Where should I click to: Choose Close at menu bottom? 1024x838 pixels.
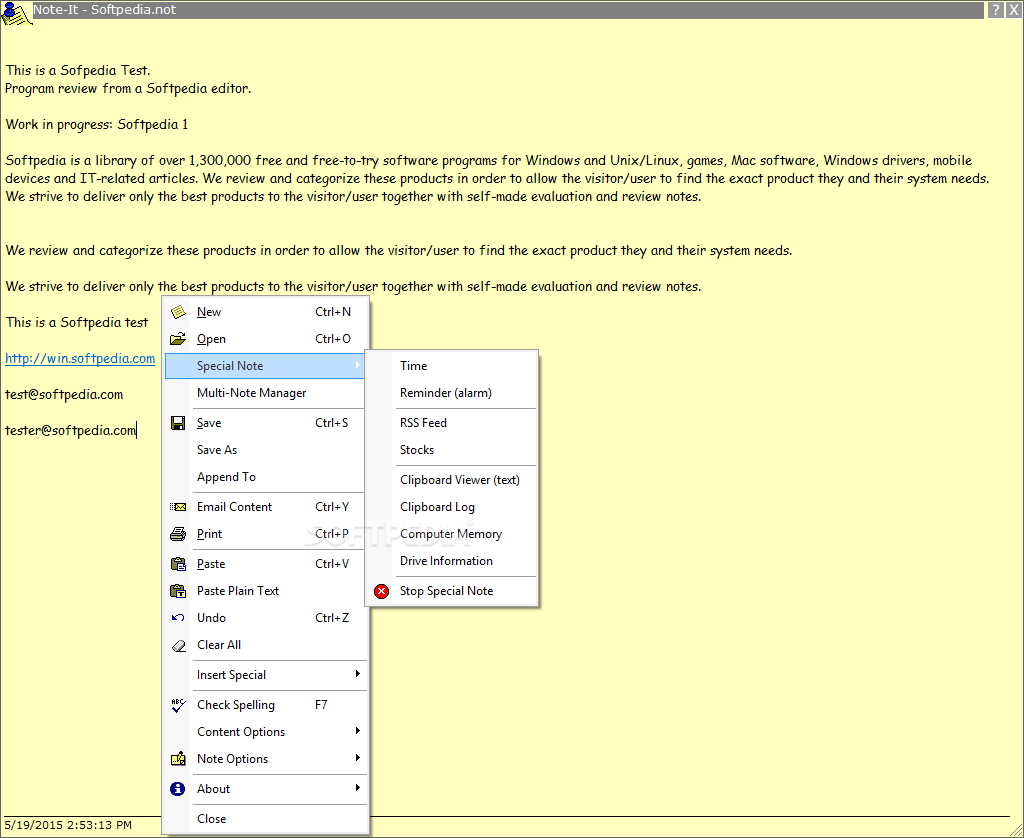click(266, 819)
